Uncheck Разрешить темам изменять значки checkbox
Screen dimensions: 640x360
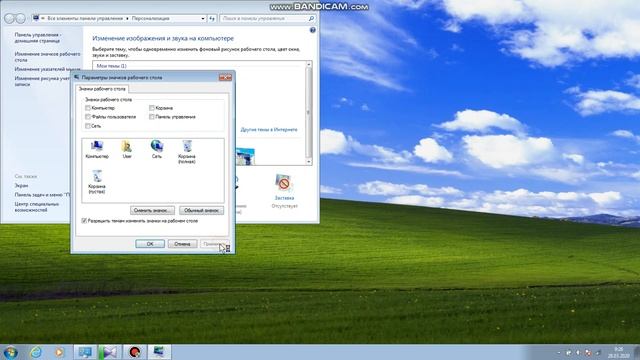(x=84, y=221)
